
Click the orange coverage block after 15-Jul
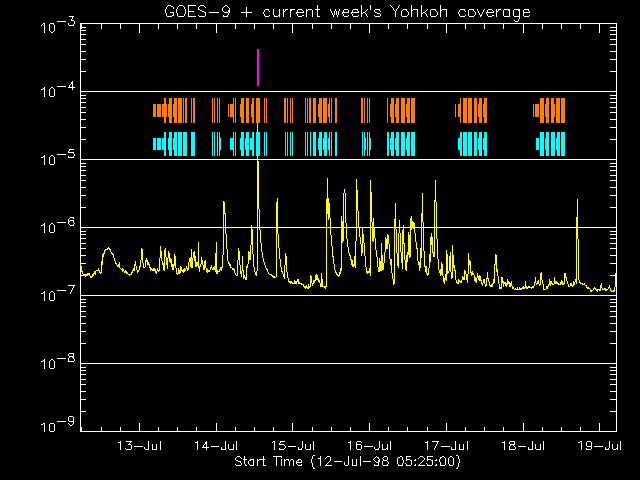(x=321, y=111)
